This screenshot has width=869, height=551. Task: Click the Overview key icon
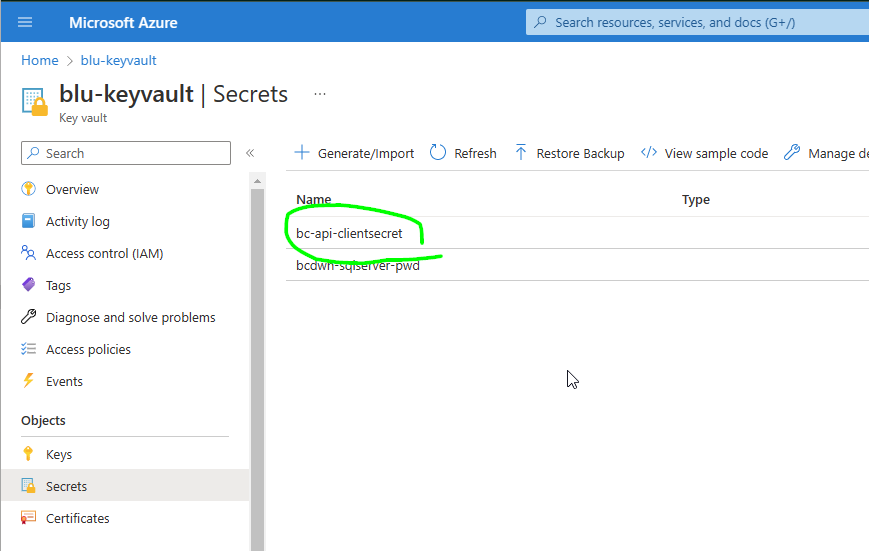pyautogui.click(x=28, y=189)
